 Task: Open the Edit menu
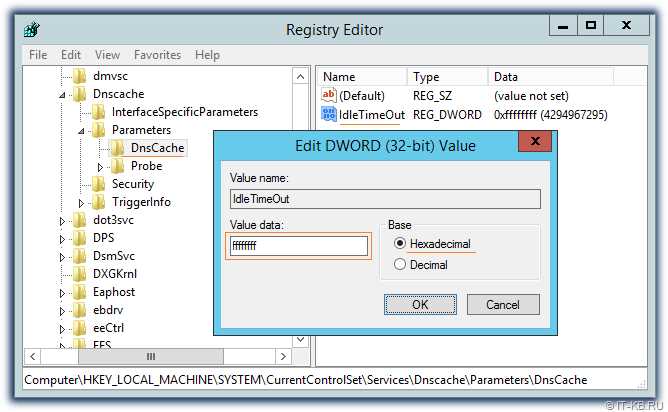(x=71, y=55)
